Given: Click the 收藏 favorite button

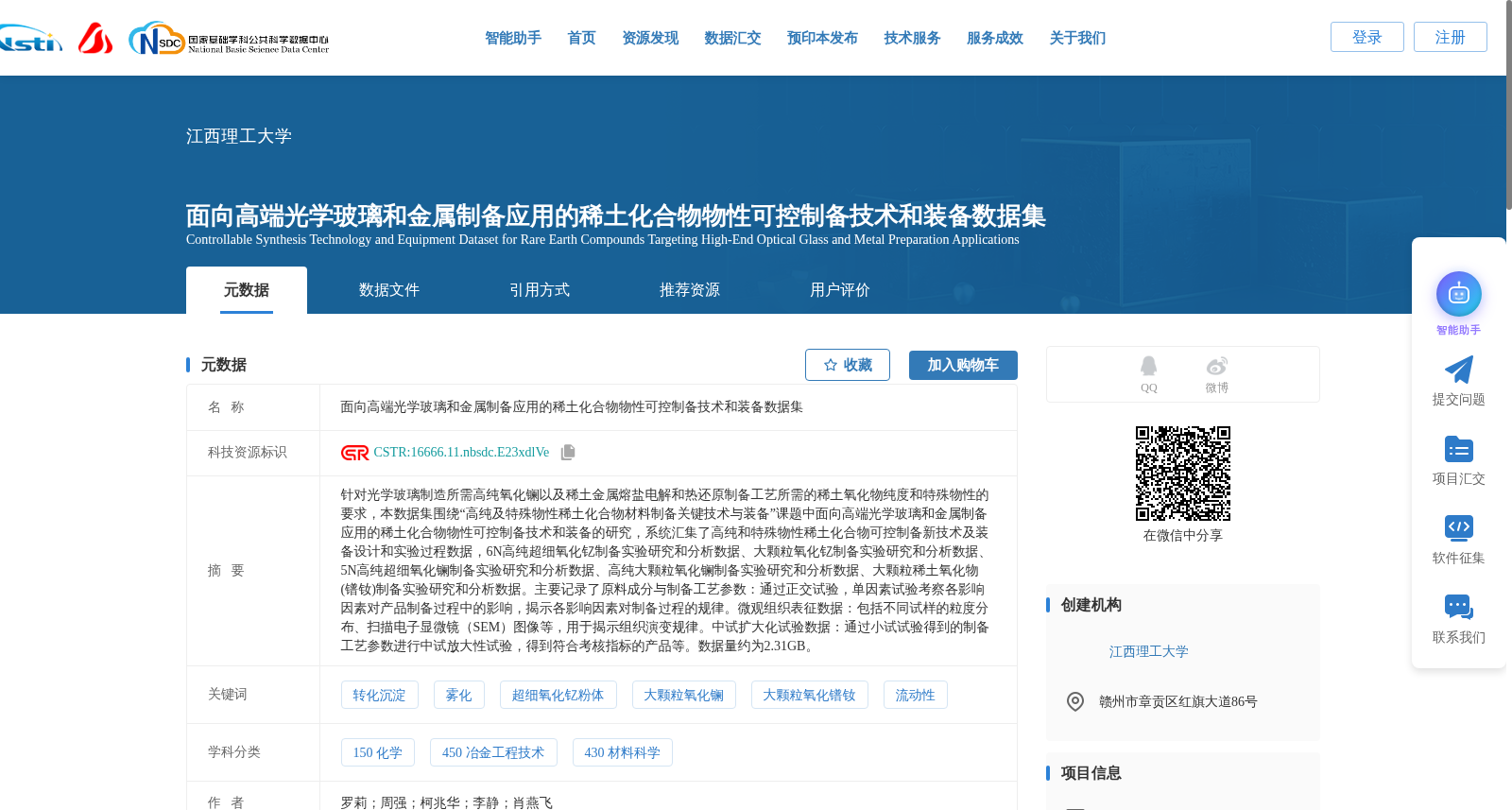Looking at the screenshot, I should click(848, 365).
